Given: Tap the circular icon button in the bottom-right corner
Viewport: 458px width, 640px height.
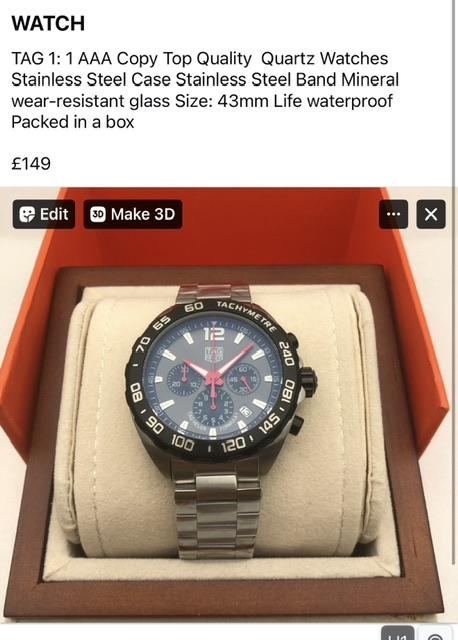Looking at the screenshot, I should tap(435, 633).
